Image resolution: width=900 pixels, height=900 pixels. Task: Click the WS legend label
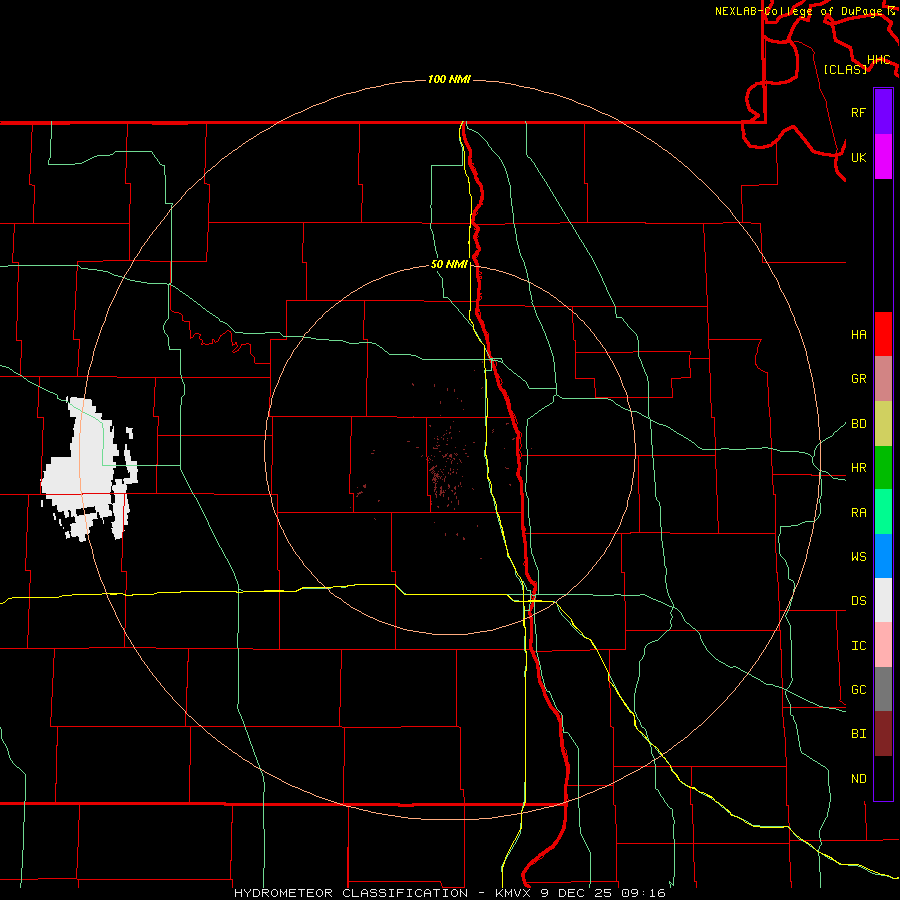[x=858, y=557]
